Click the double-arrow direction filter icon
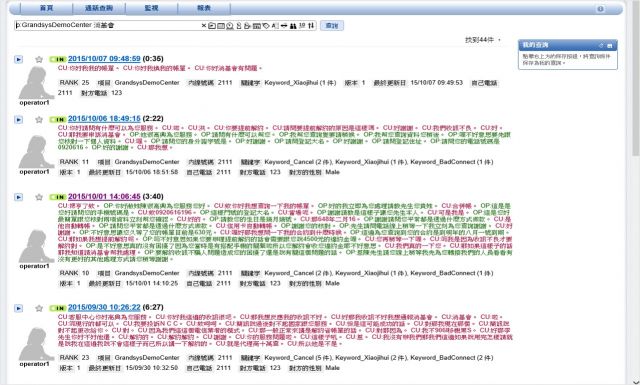Viewport: 640px width, 385px height. 284,26
